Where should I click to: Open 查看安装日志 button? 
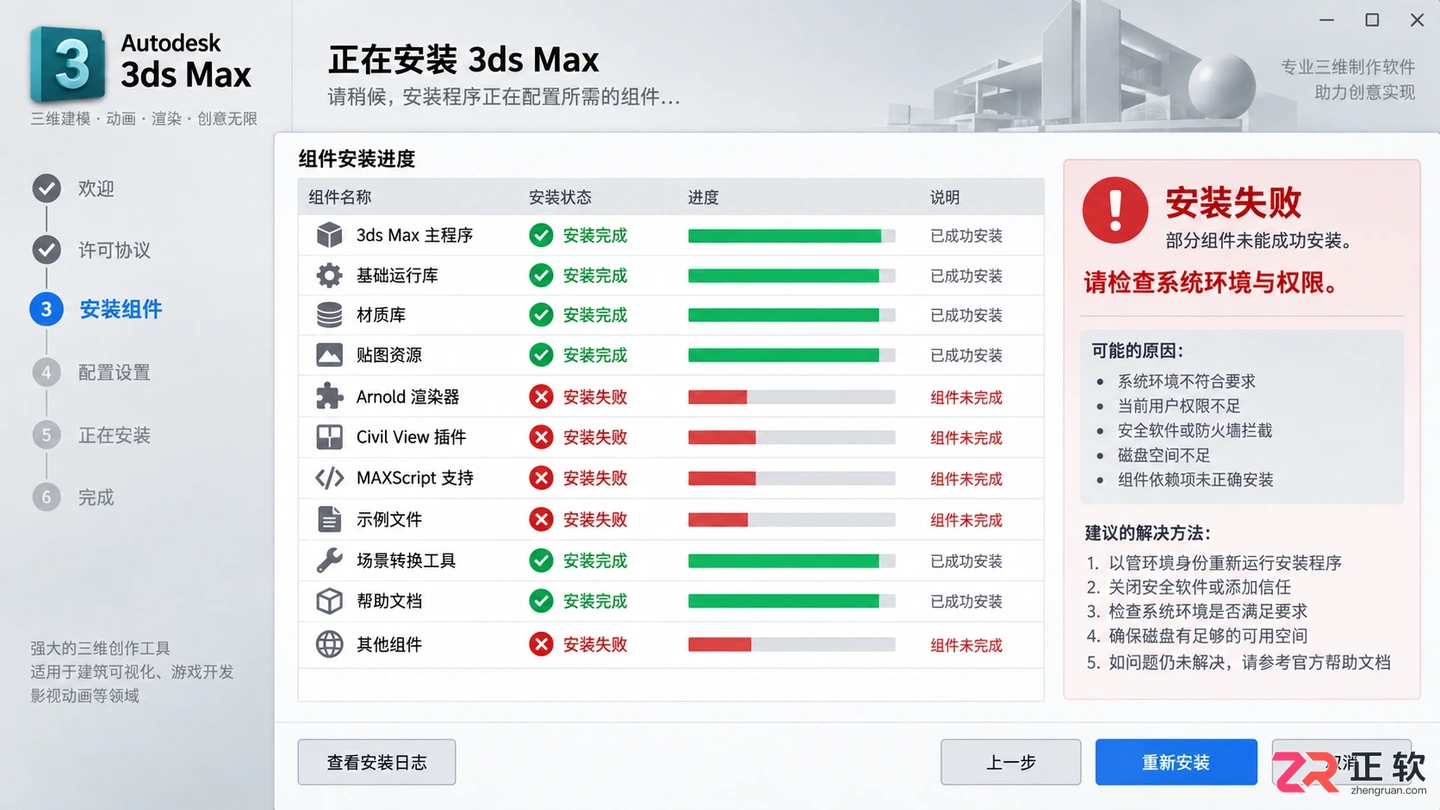(x=377, y=762)
